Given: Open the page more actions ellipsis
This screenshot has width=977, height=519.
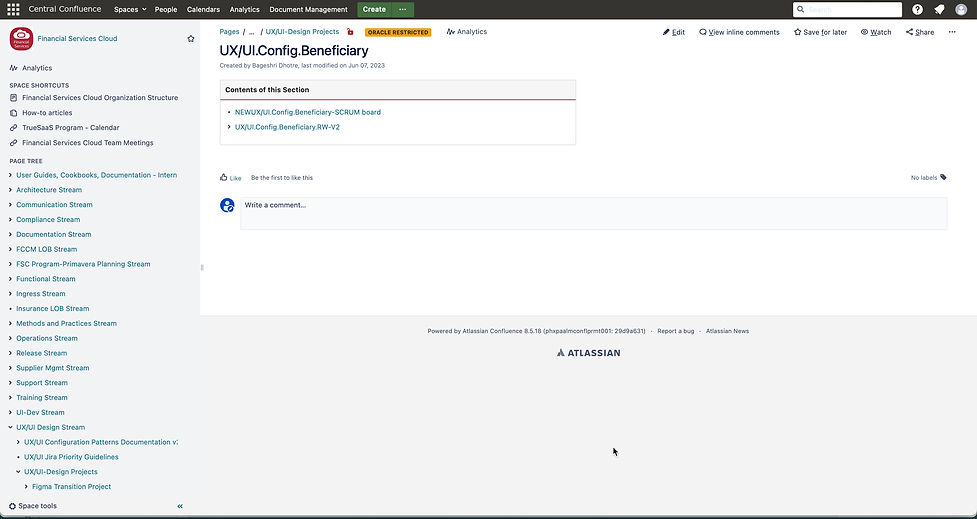Looking at the screenshot, I should coord(951,32).
